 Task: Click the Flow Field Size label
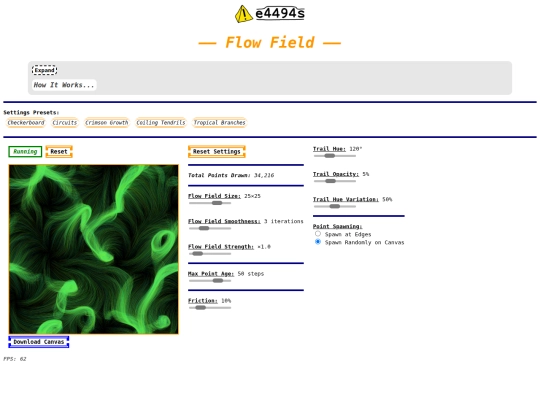(x=214, y=196)
